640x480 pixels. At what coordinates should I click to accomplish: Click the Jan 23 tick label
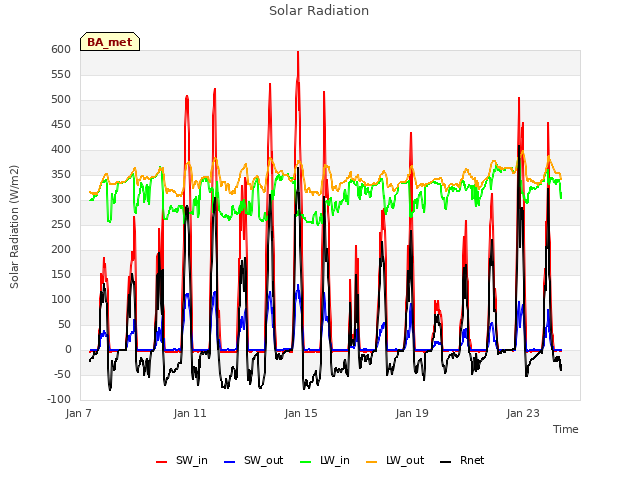coord(523,413)
